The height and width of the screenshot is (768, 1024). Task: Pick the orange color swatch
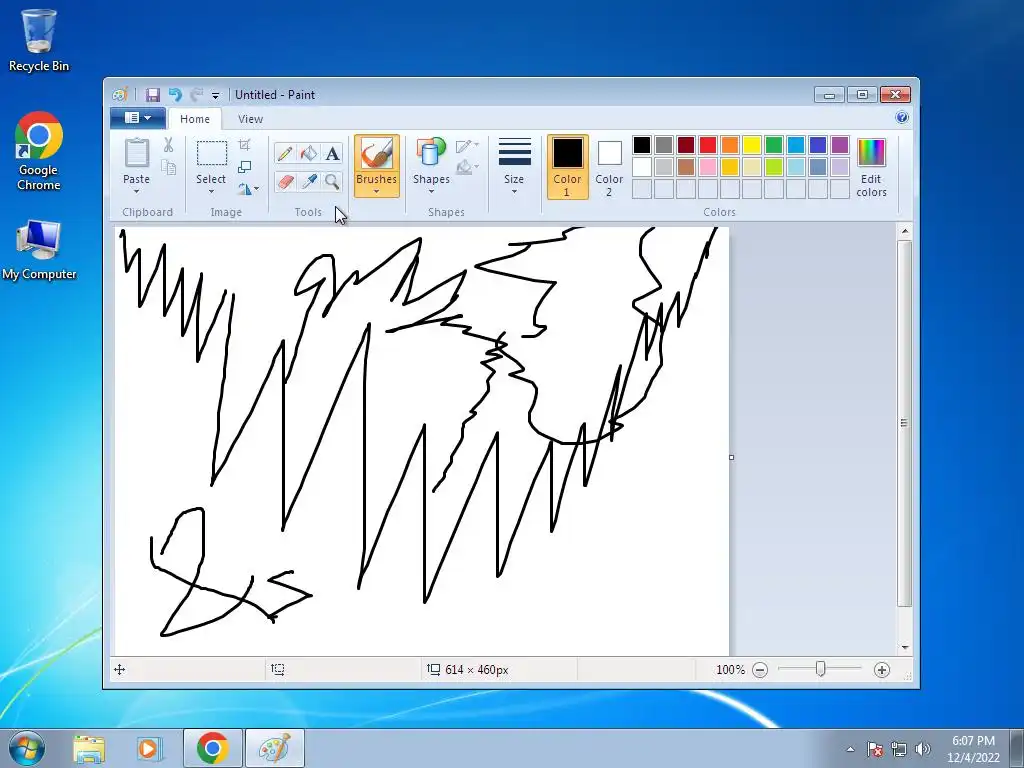(x=730, y=145)
